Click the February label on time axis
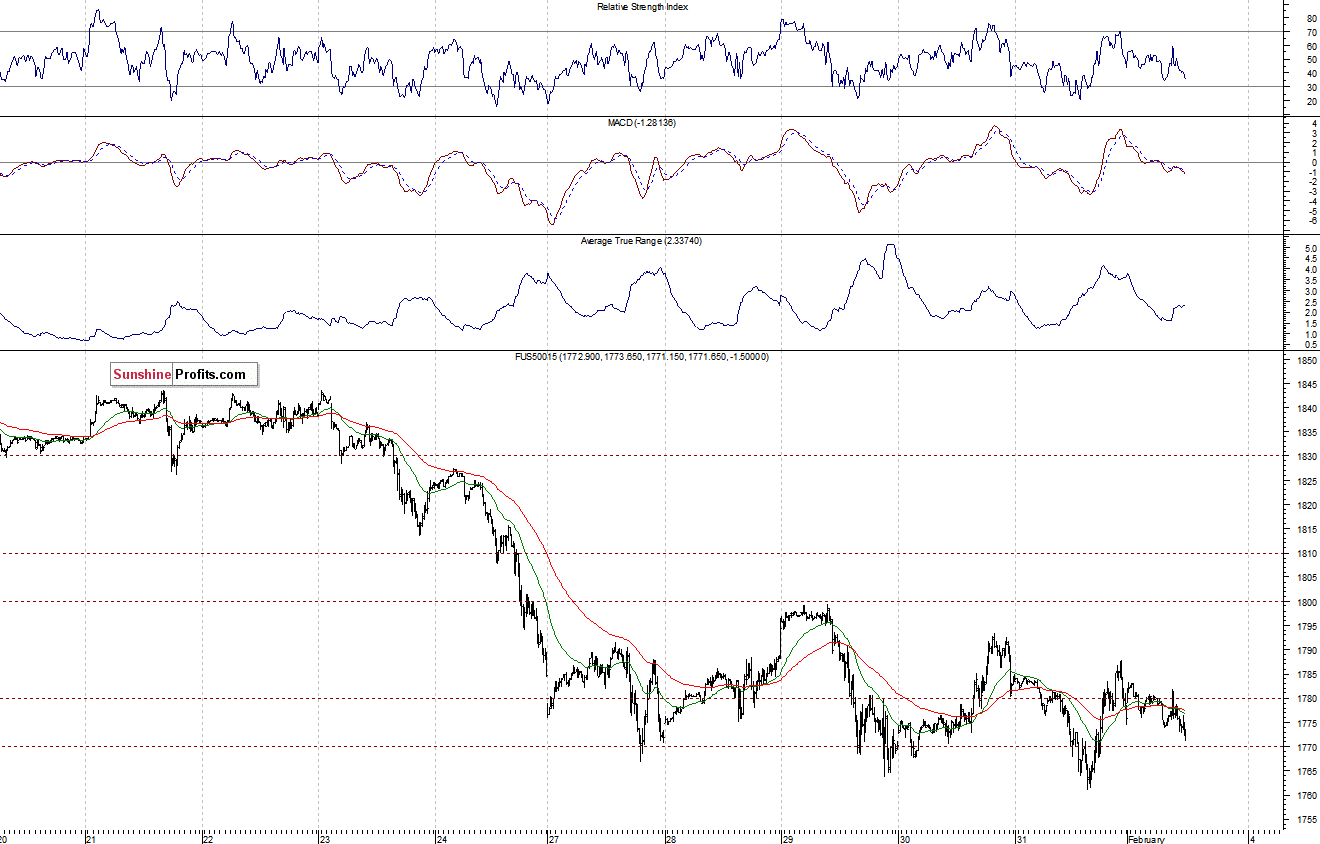1320x844 pixels. [1146, 839]
